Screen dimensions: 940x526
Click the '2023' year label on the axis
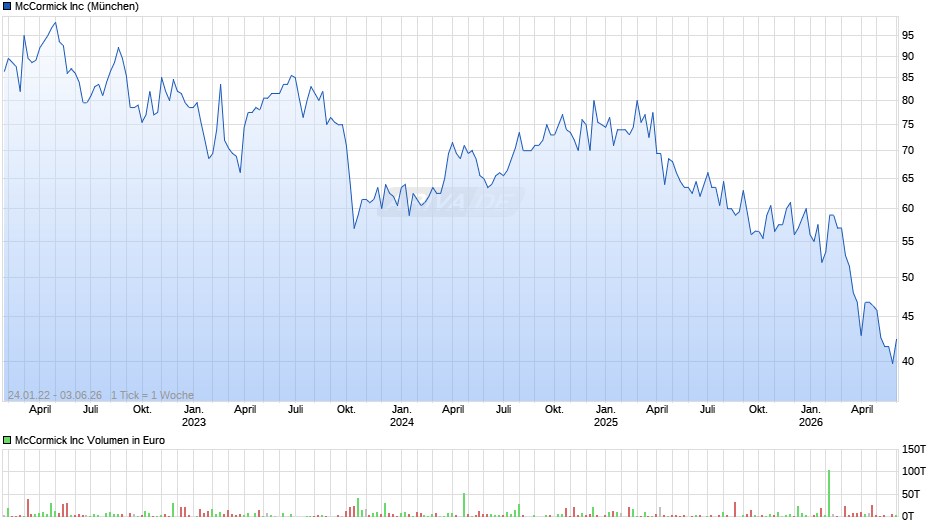194,422
